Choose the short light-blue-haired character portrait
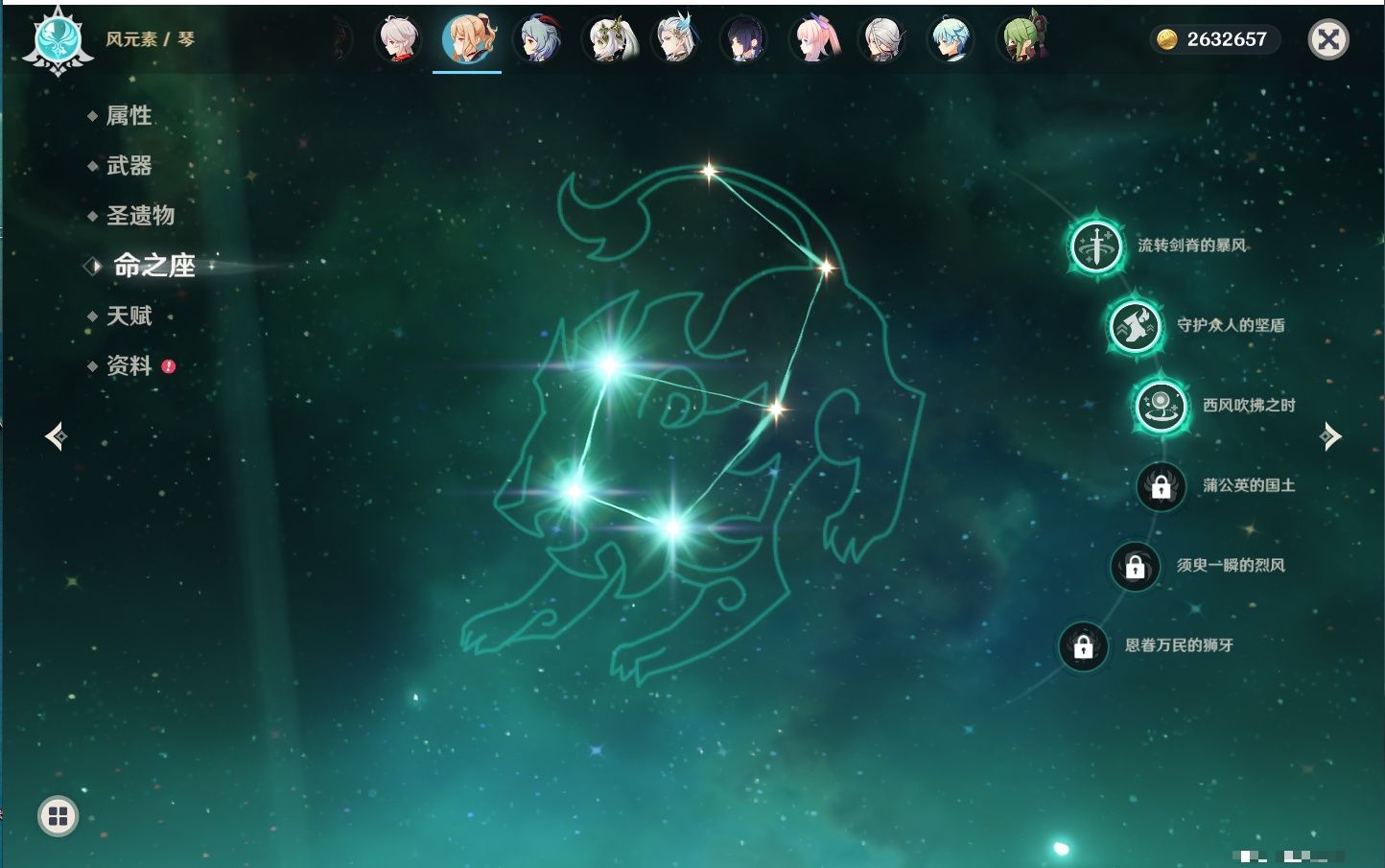Image resolution: width=1385 pixels, height=868 pixels. (951, 39)
